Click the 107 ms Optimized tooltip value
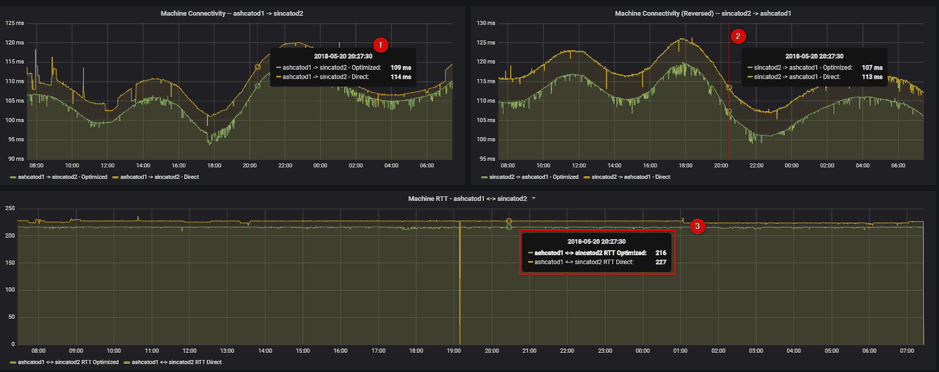Screen dimensions: 939x372 873,68
